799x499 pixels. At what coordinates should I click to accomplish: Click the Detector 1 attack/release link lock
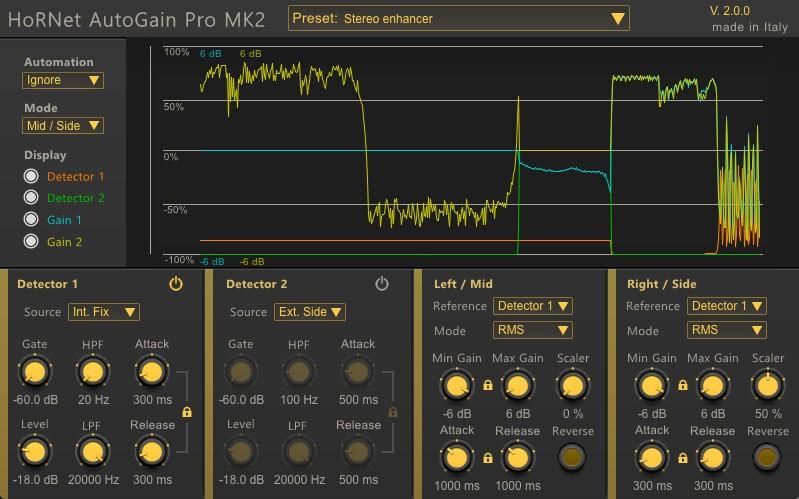coord(187,412)
